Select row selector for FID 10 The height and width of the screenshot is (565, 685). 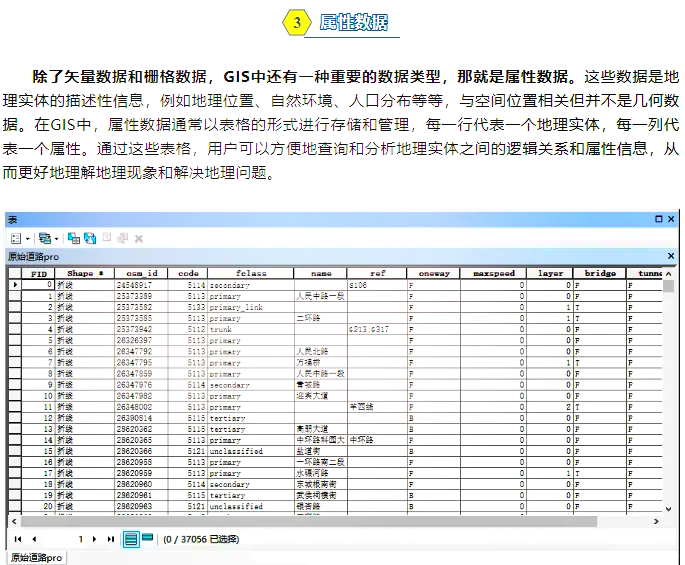point(15,395)
